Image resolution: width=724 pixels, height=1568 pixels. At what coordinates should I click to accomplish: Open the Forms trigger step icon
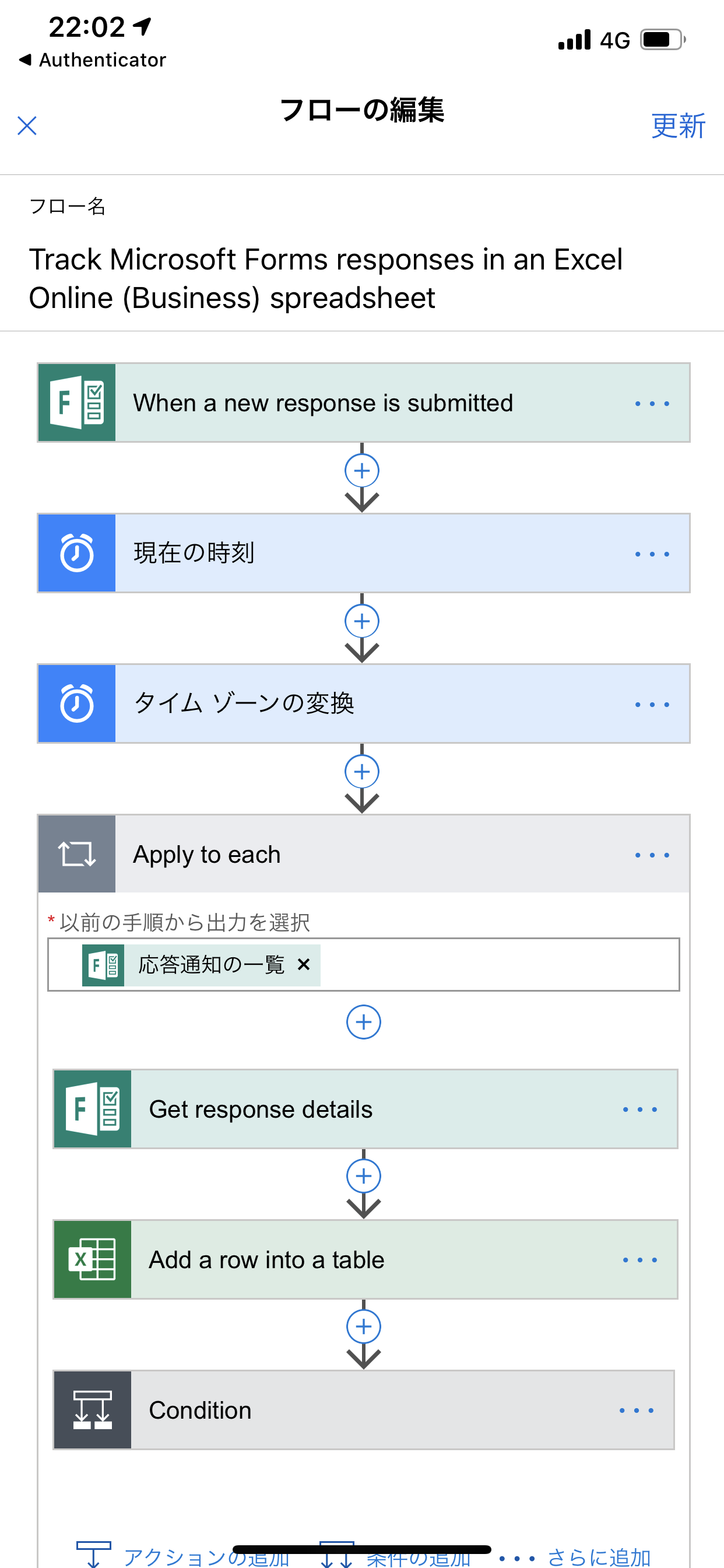click(x=77, y=402)
